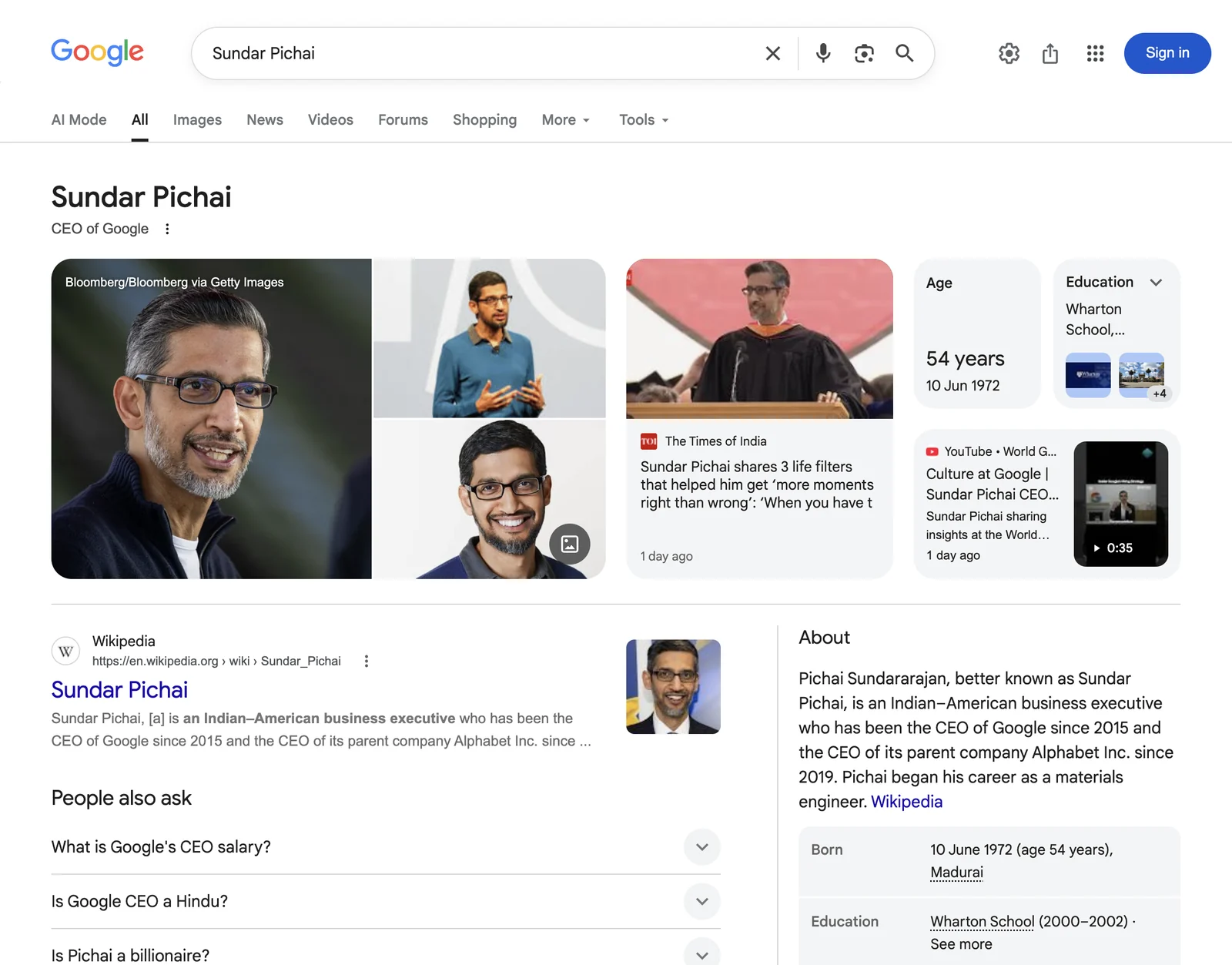This screenshot has height=965, width=1232.
Task: Expand What is Google's CEO salary question
Action: point(386,847)
